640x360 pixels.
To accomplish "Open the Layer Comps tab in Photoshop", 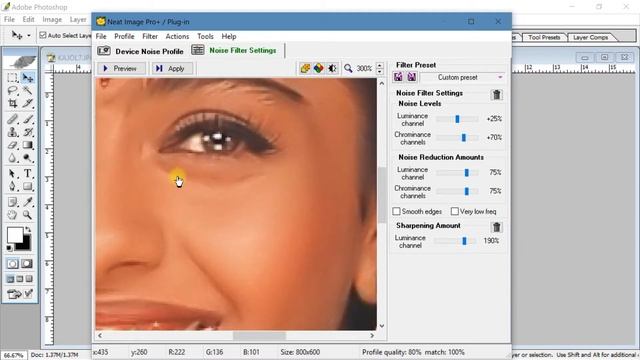I will (591, 37).
